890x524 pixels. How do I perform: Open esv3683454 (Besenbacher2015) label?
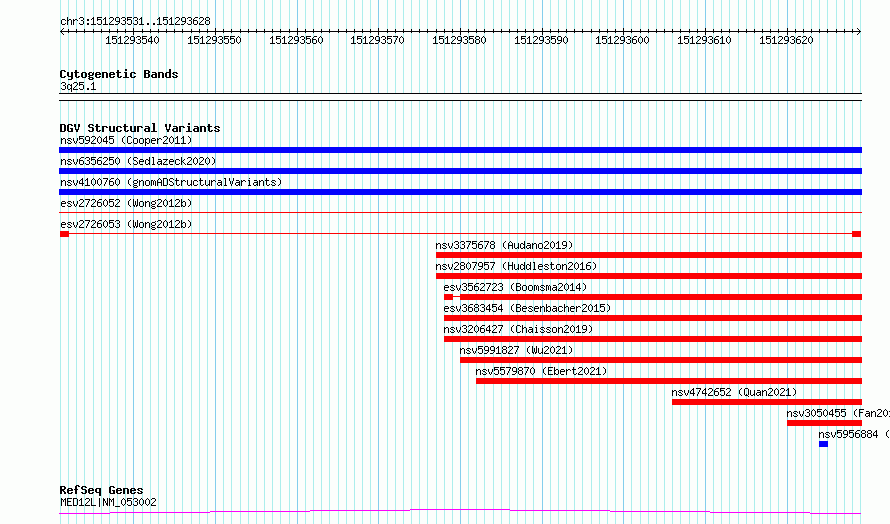click(527, 308)
